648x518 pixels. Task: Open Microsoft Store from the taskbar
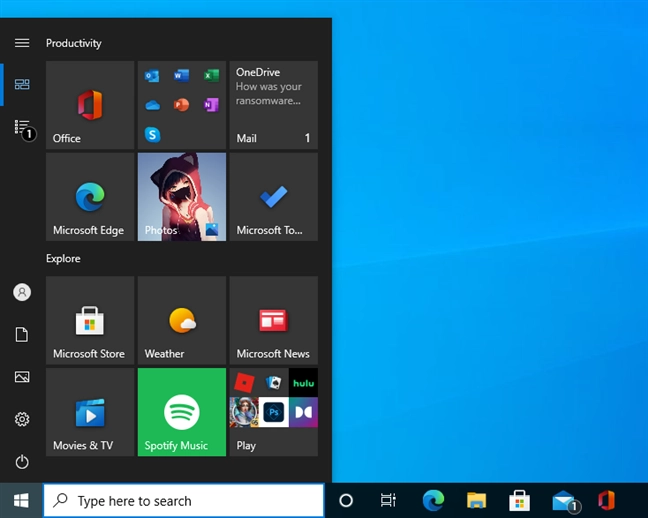519,500
